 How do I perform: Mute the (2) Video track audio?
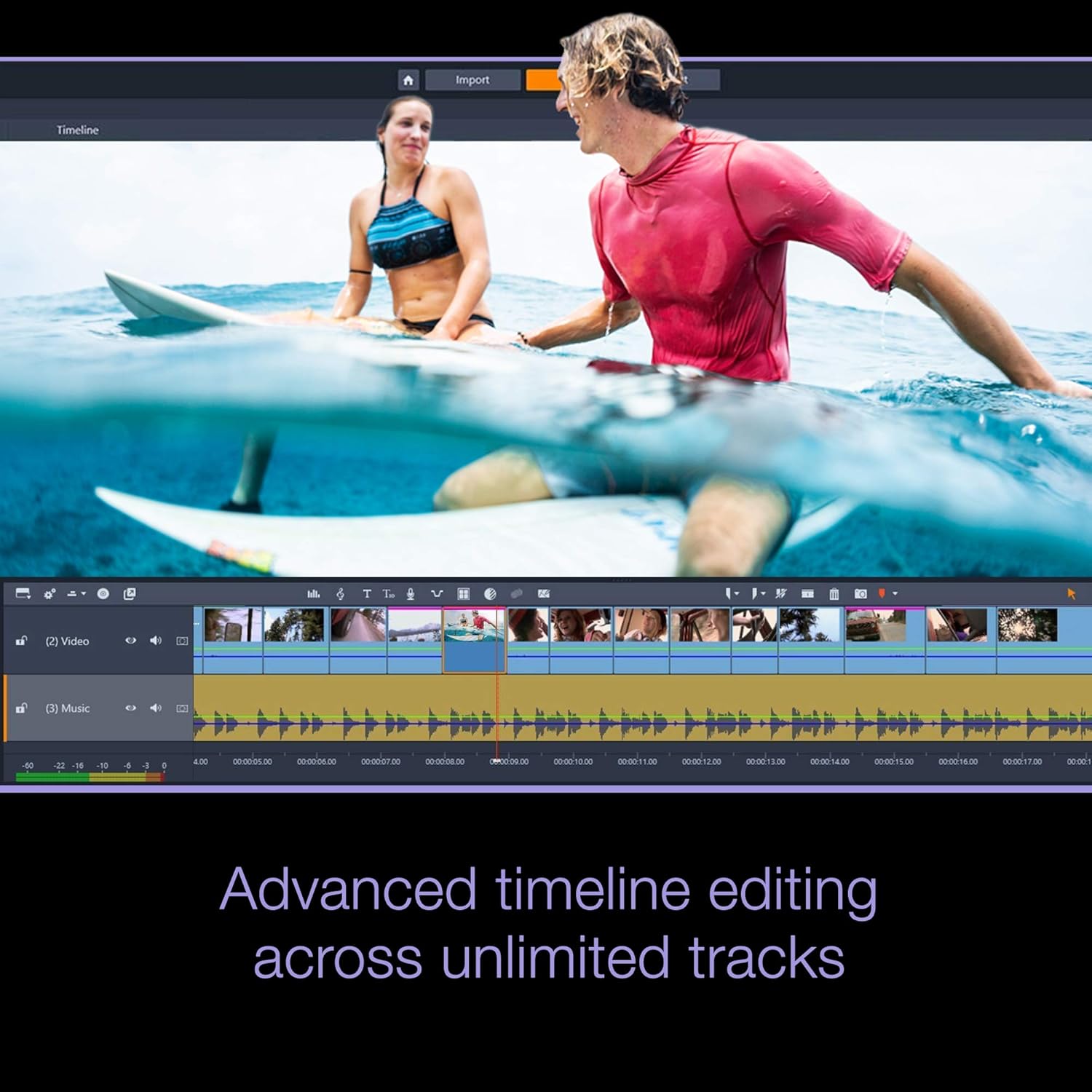[x=156, y=641]
